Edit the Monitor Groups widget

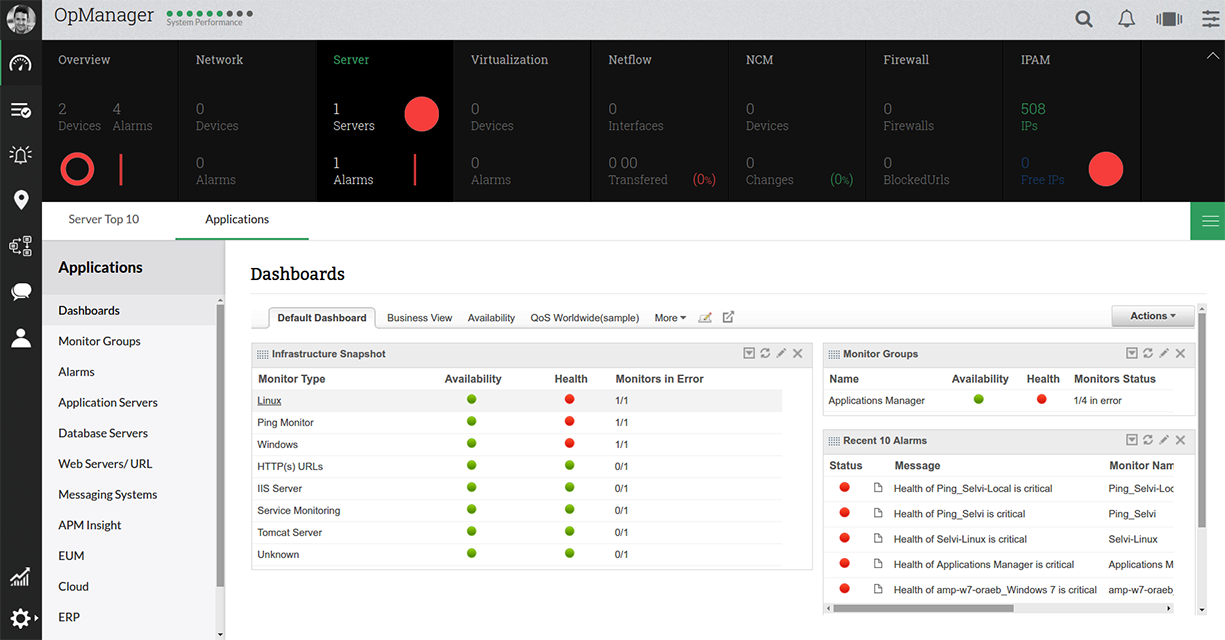pyautogui.click(x=1164, y=354)
